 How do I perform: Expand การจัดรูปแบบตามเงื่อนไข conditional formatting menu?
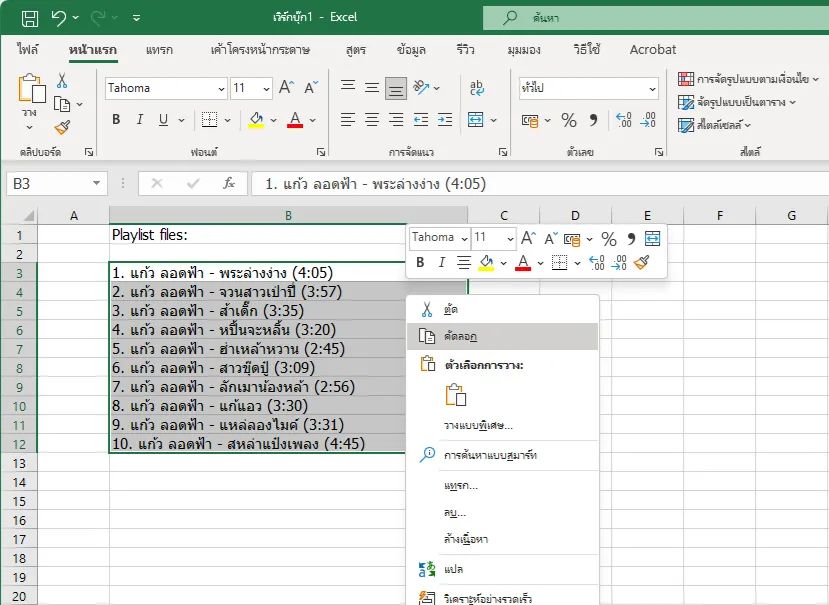pyautogui.click(x=748, y=79)
